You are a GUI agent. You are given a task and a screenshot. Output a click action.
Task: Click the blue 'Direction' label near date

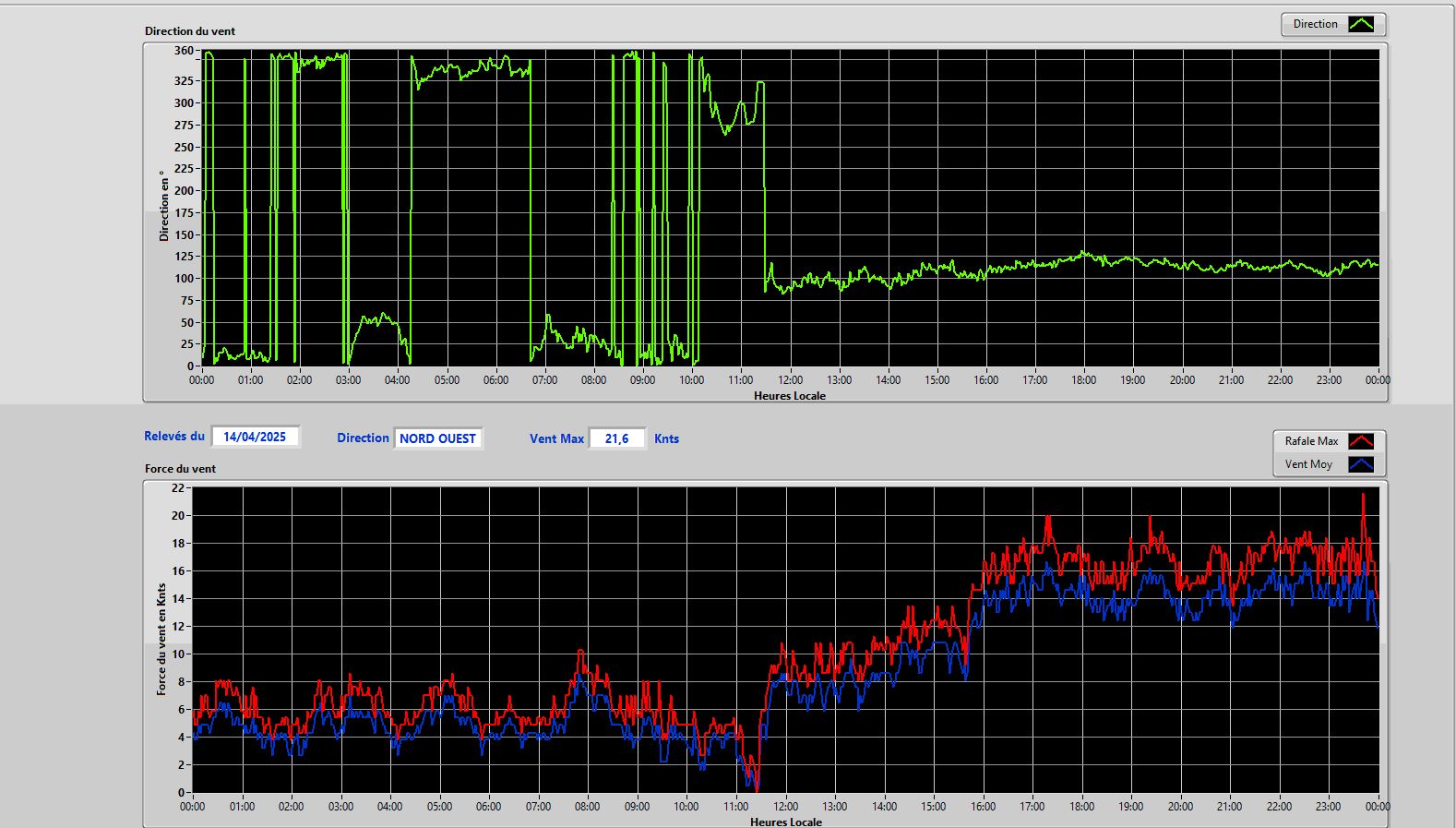(363, 438)
